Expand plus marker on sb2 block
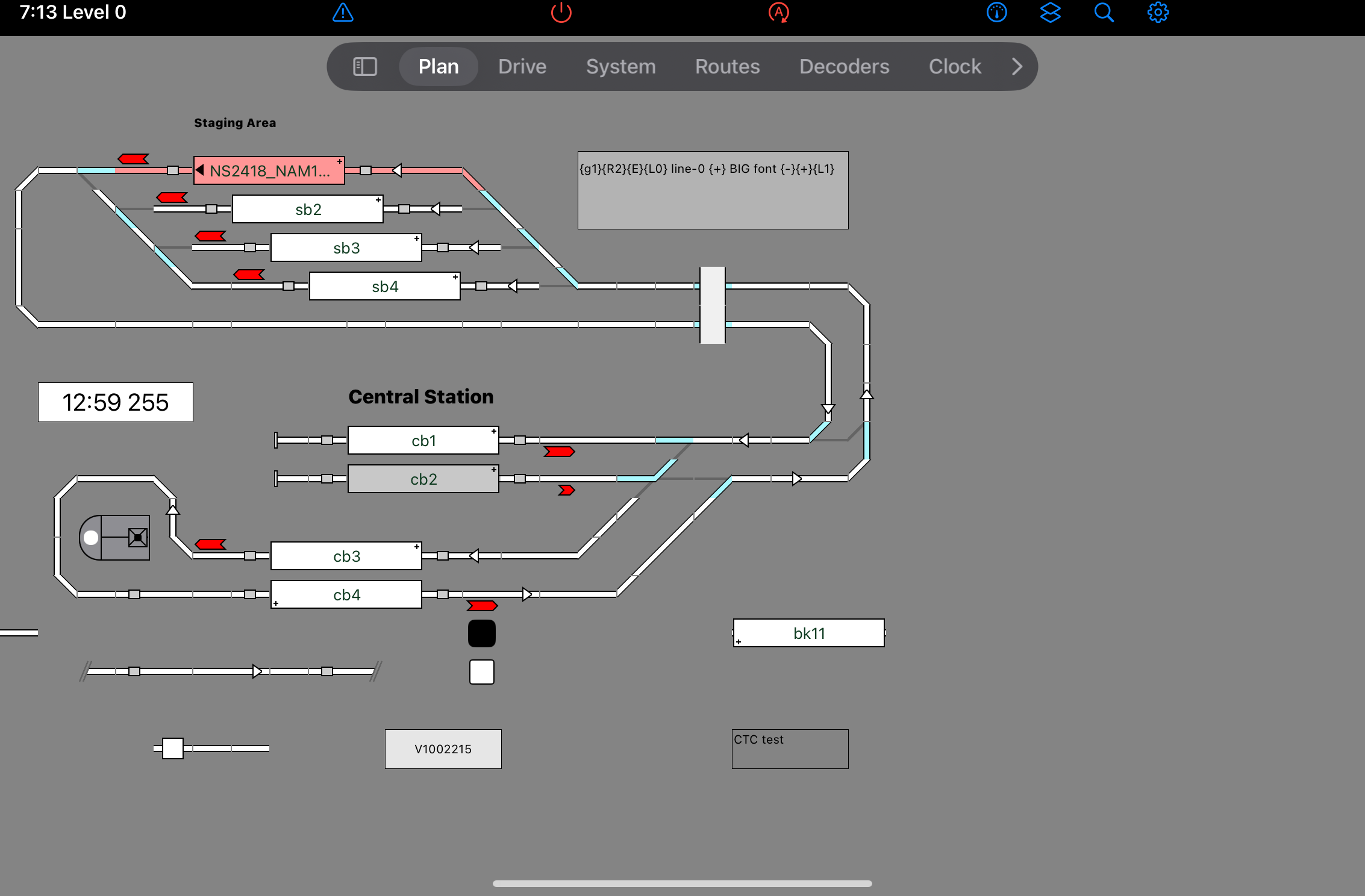Viewport: 1365px width, 896px height. 378,200
